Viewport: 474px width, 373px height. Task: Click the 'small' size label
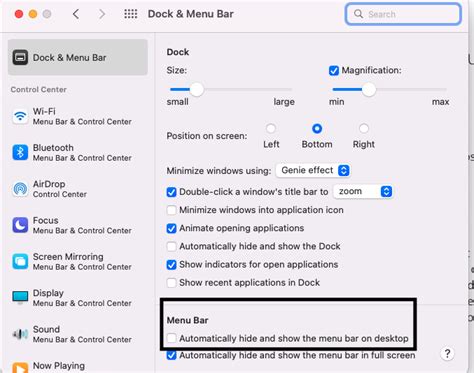(x=178, y=102)
